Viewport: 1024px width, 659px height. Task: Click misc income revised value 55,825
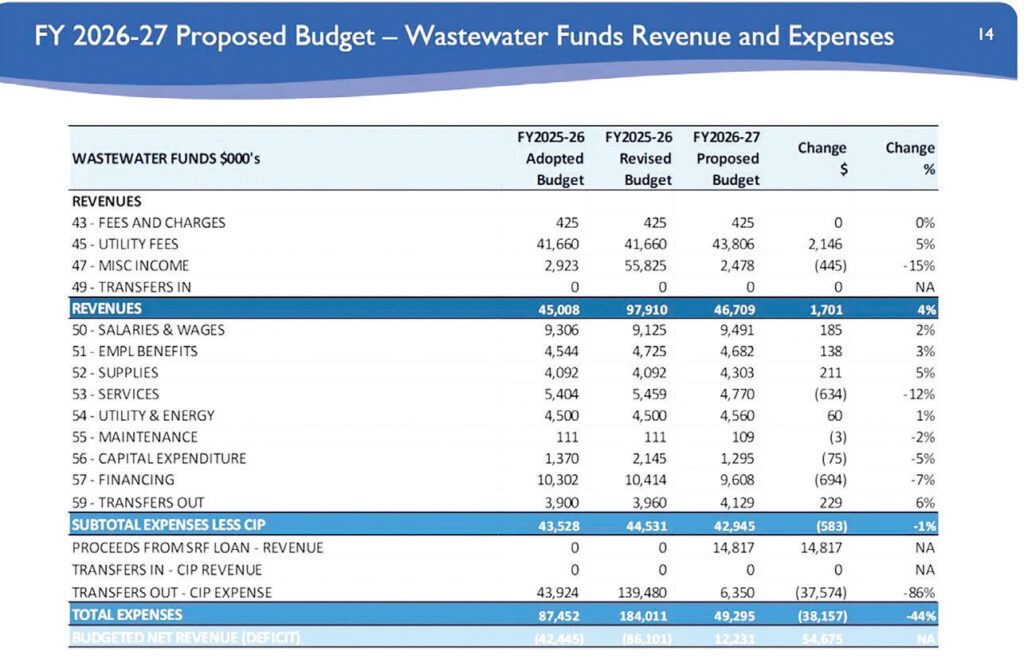point(645,266)
